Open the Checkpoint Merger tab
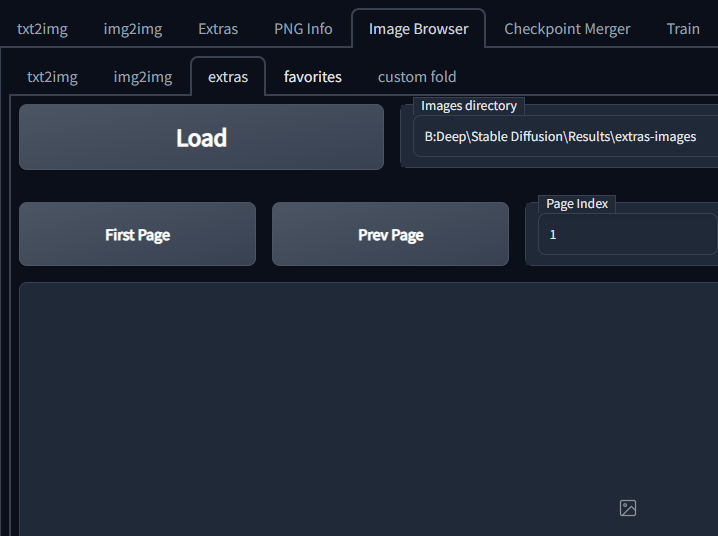The width and height of the screenshot is (718, 536). [567, 29]
